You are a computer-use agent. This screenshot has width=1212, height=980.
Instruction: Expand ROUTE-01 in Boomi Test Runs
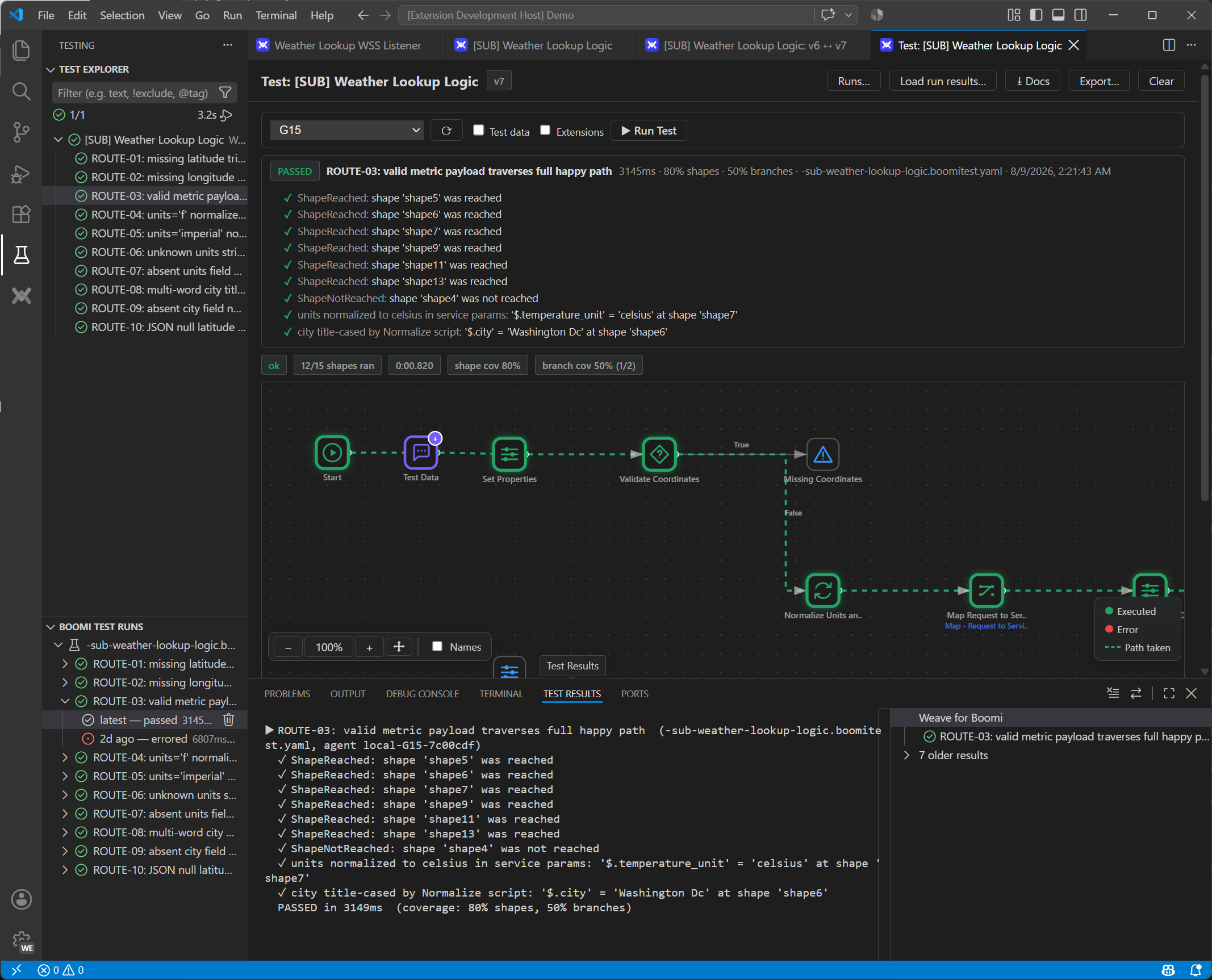pyautogui.click(x=65, y=664)
